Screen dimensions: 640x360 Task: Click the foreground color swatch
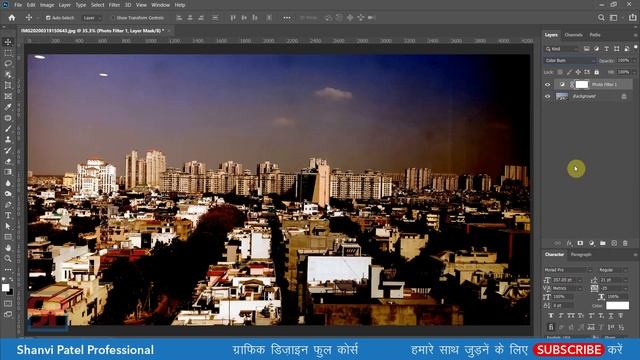click(x=5, y=288)
